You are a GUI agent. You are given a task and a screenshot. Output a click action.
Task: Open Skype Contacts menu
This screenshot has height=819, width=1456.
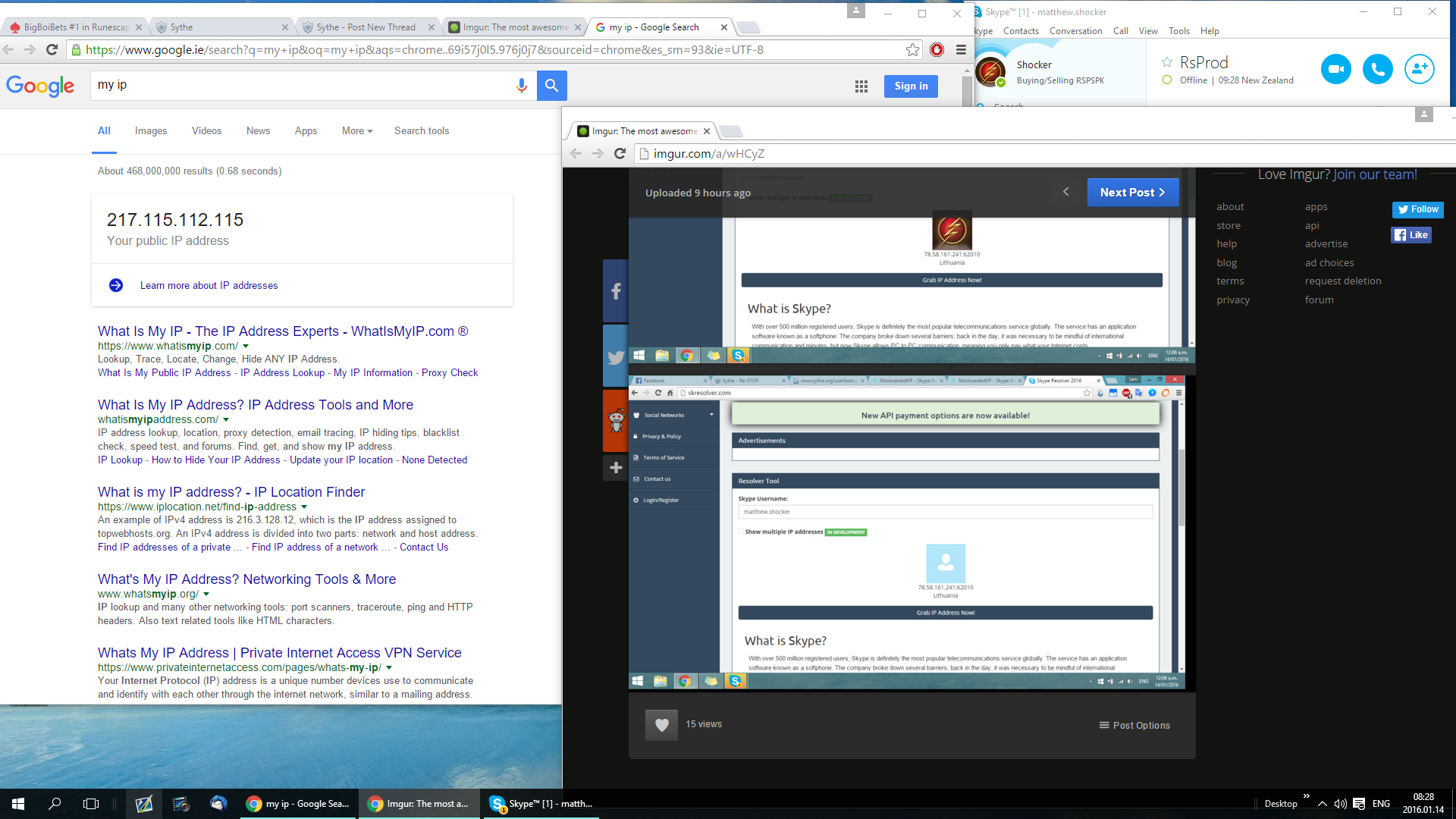(x=1021, y=31)
